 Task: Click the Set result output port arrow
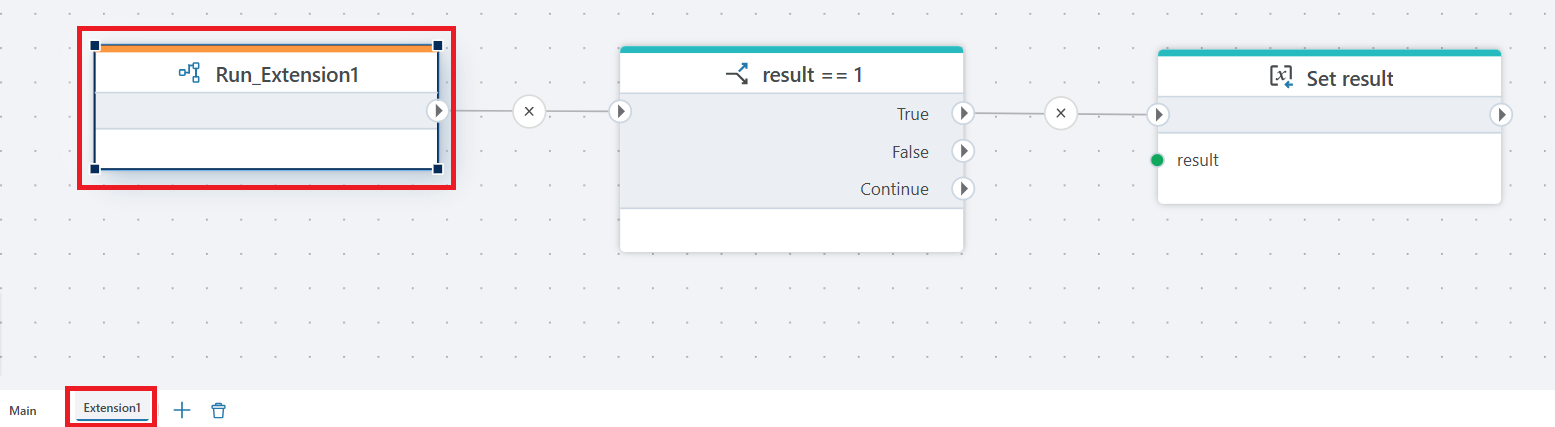(x=1500, y=115)
